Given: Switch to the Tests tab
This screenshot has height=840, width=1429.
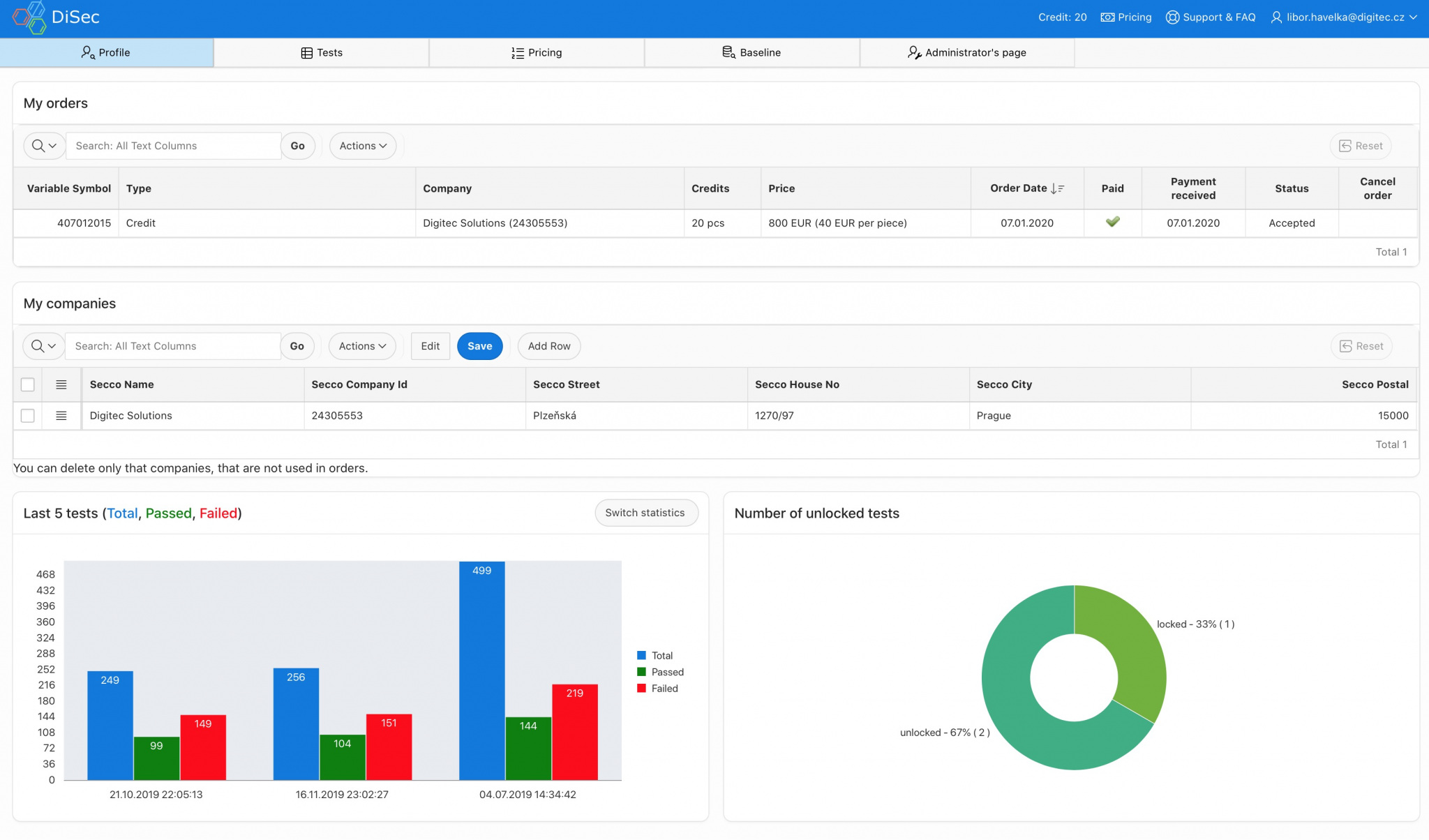Looking at the screenshot, I should (322, 52).
